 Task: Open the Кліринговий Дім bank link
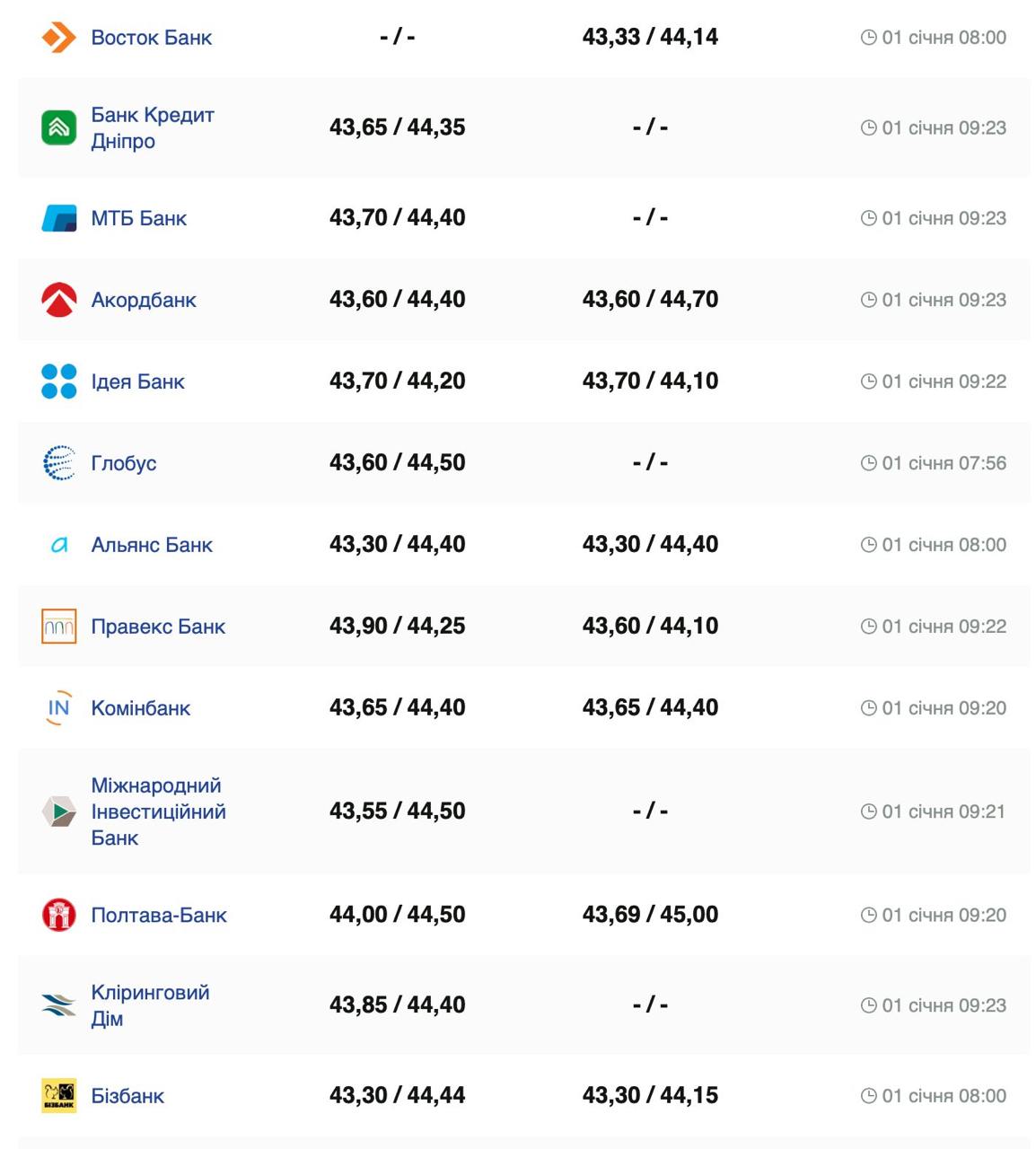150,1005
